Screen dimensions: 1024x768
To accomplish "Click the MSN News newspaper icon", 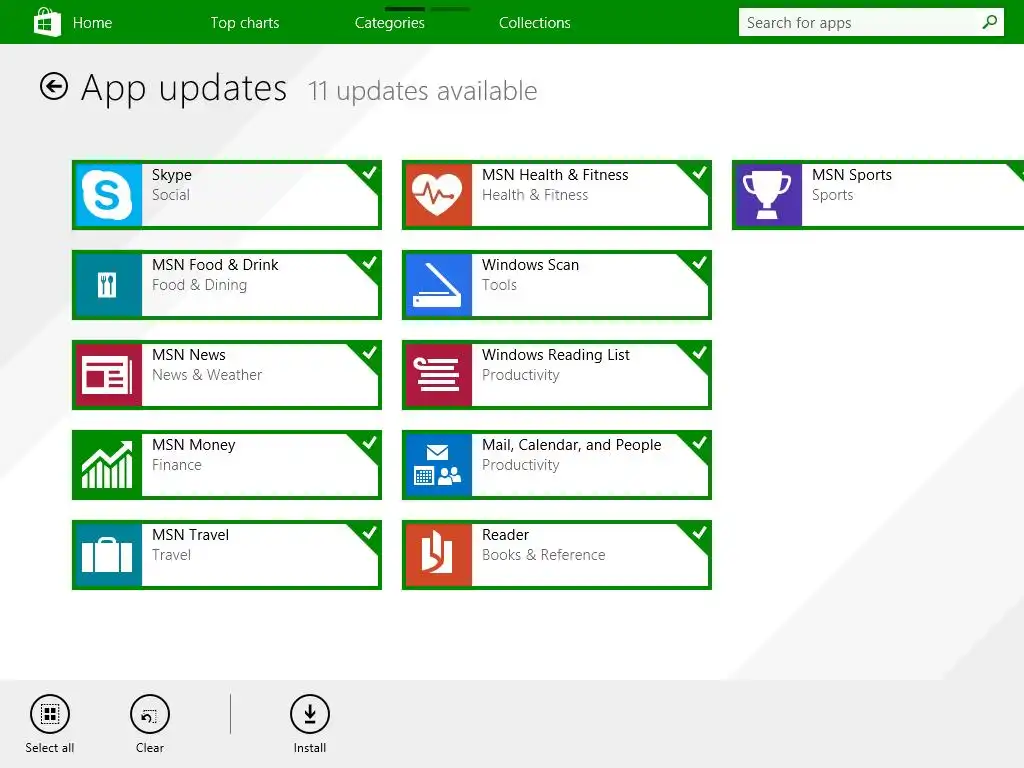I will pos(108,375).
